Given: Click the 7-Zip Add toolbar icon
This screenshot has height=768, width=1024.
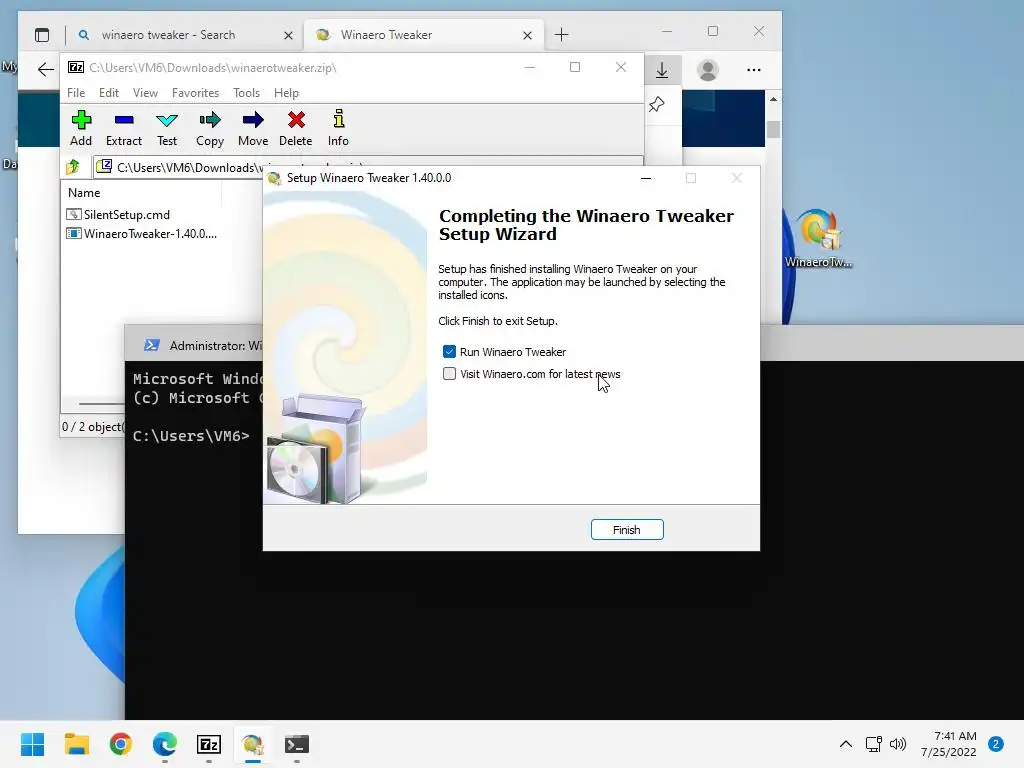Looking at the screenshot, I should pos(81,128).
